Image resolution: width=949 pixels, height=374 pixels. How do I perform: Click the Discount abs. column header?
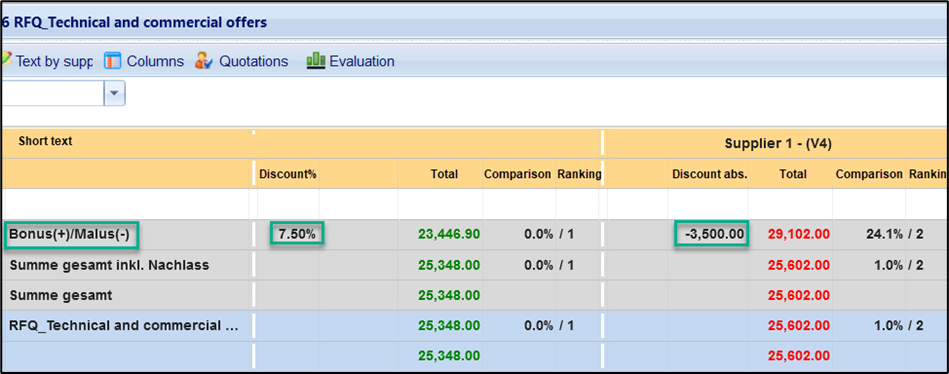click(709, 174)
